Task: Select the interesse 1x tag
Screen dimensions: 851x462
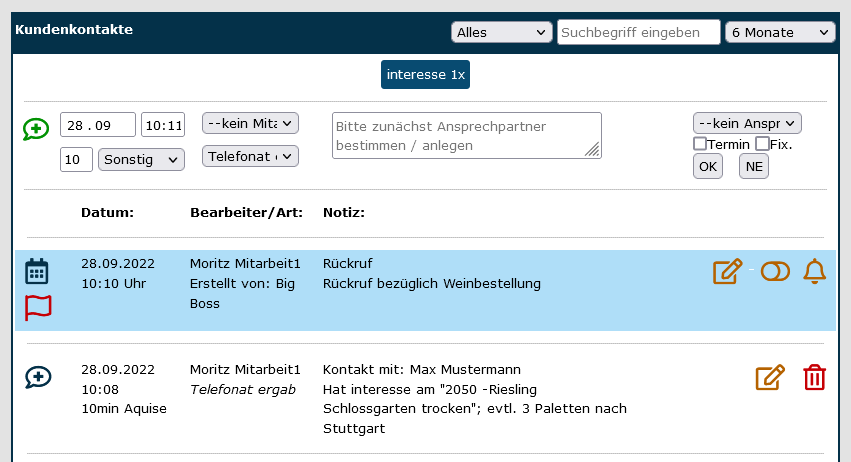Action: click(x=425, y=75)
